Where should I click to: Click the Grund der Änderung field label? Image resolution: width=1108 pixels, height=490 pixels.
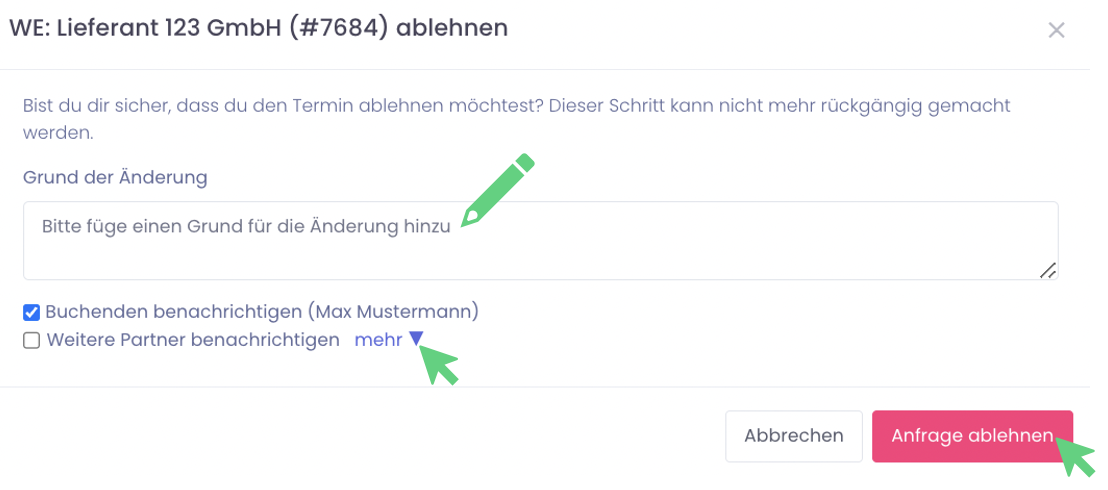coord(115,177)
